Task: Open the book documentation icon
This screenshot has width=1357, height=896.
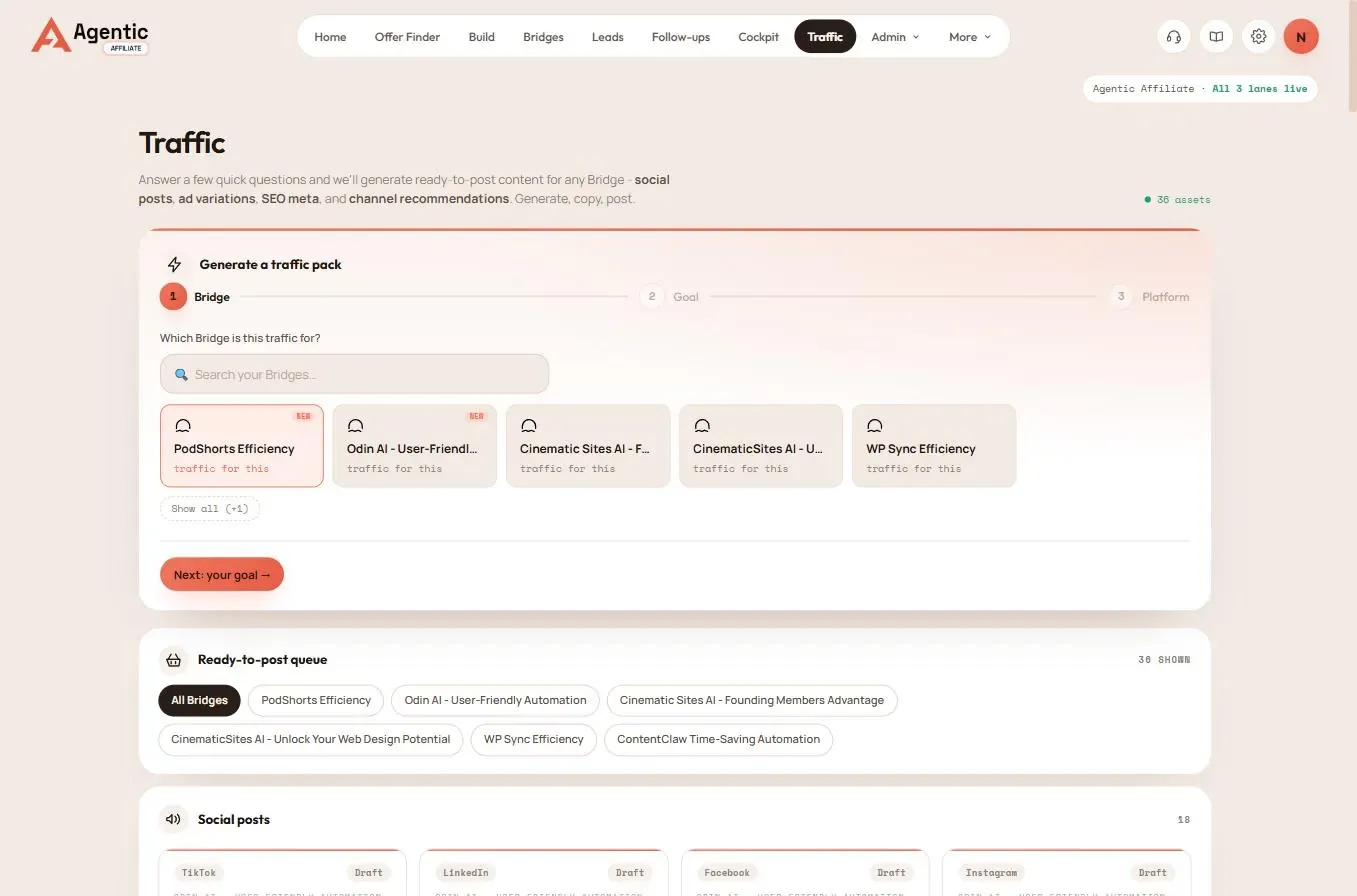Action: [1216, 37]
